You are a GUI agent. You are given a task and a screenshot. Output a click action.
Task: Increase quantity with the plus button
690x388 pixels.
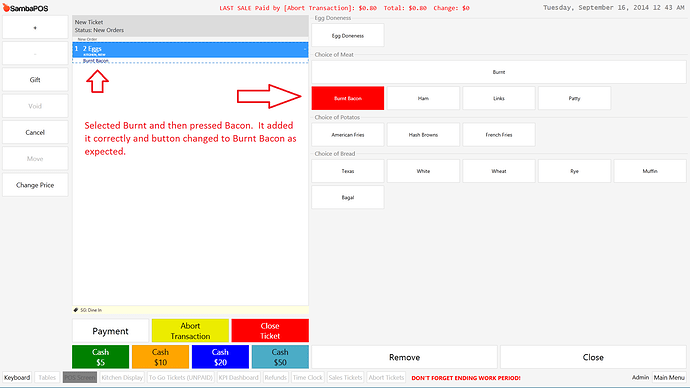[x=35, y=27]
